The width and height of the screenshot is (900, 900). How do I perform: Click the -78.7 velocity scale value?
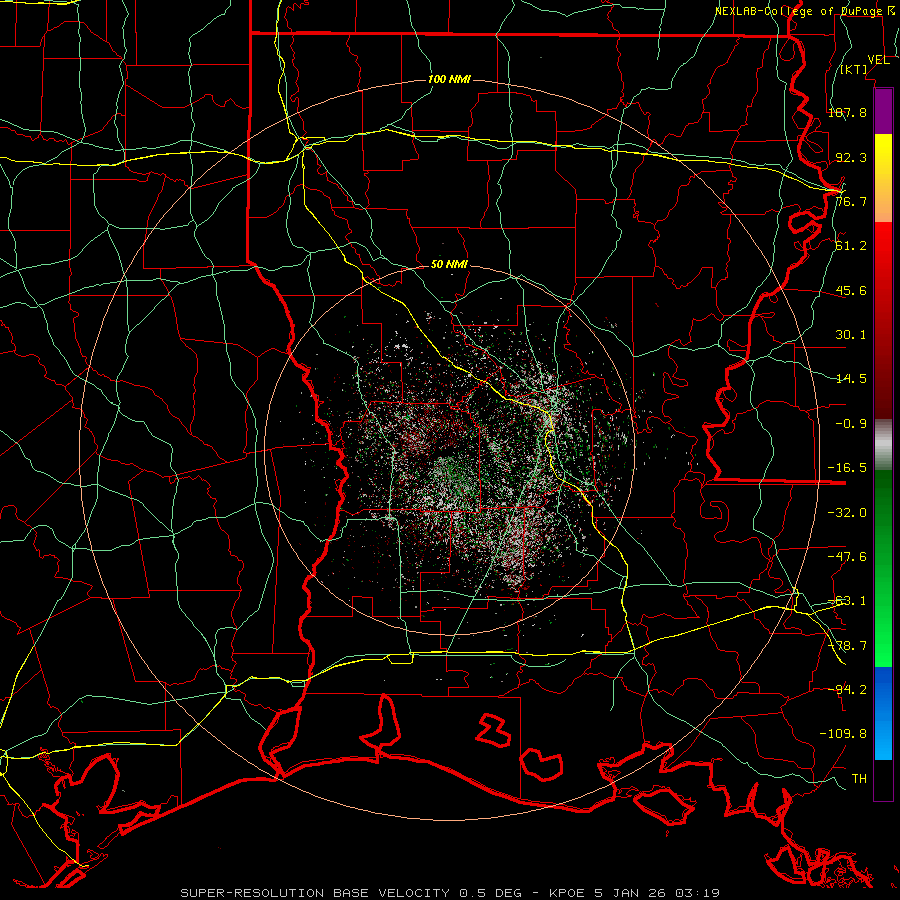pyautogui.click(x=847, y=646)
